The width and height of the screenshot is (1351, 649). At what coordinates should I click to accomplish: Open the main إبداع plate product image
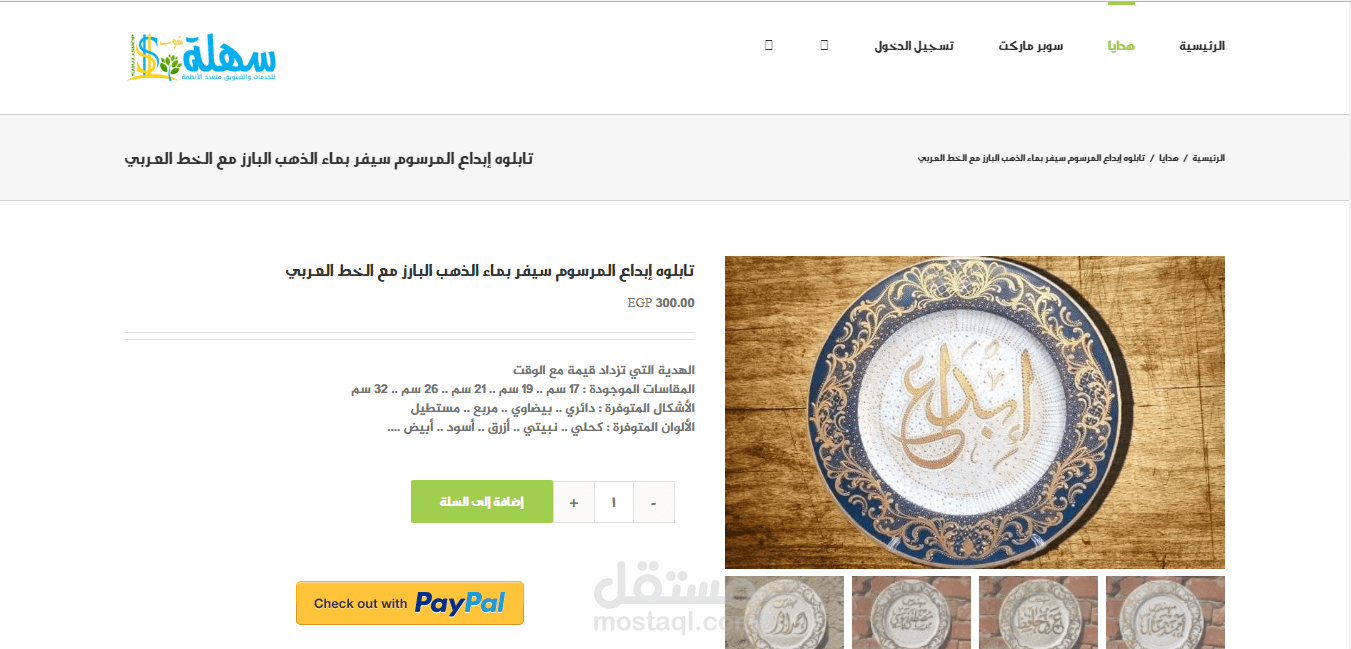(975, 412)
